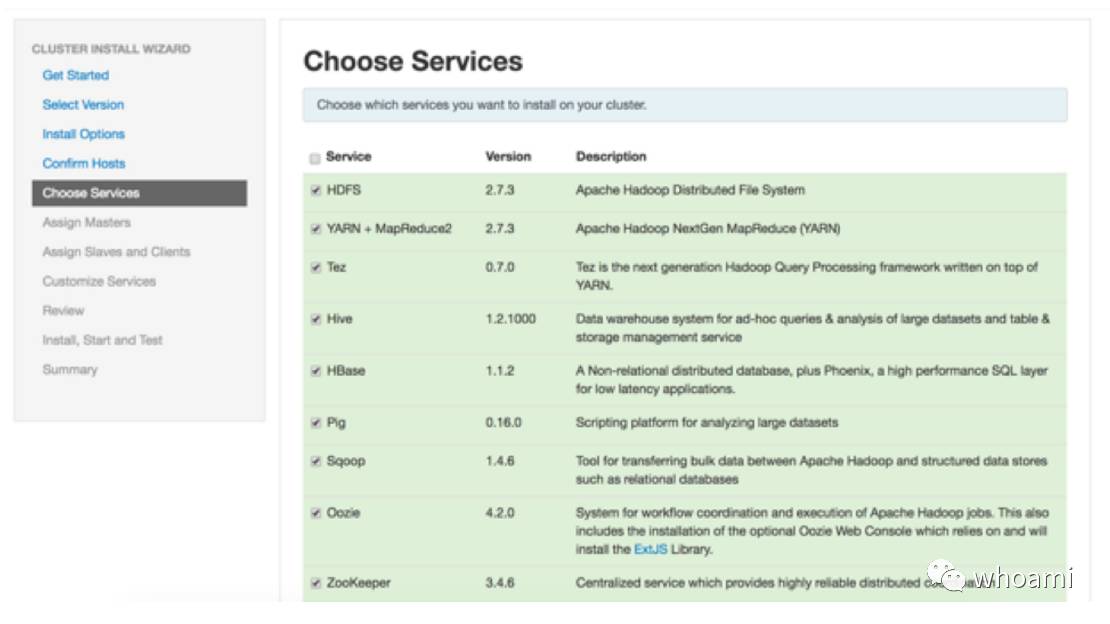Untick the Pig service checkbox
1110x624 pixels.
pos(316,423)
